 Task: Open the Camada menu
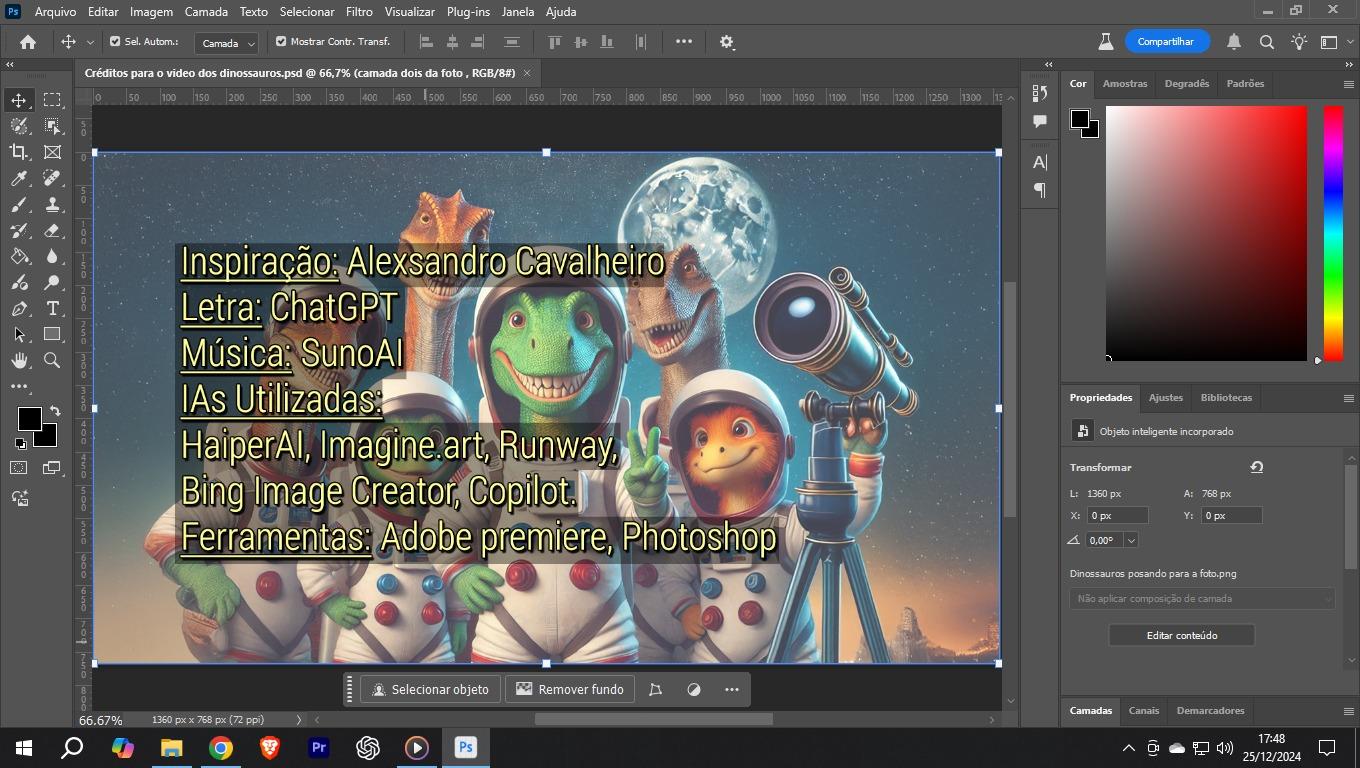pos(206,12)
